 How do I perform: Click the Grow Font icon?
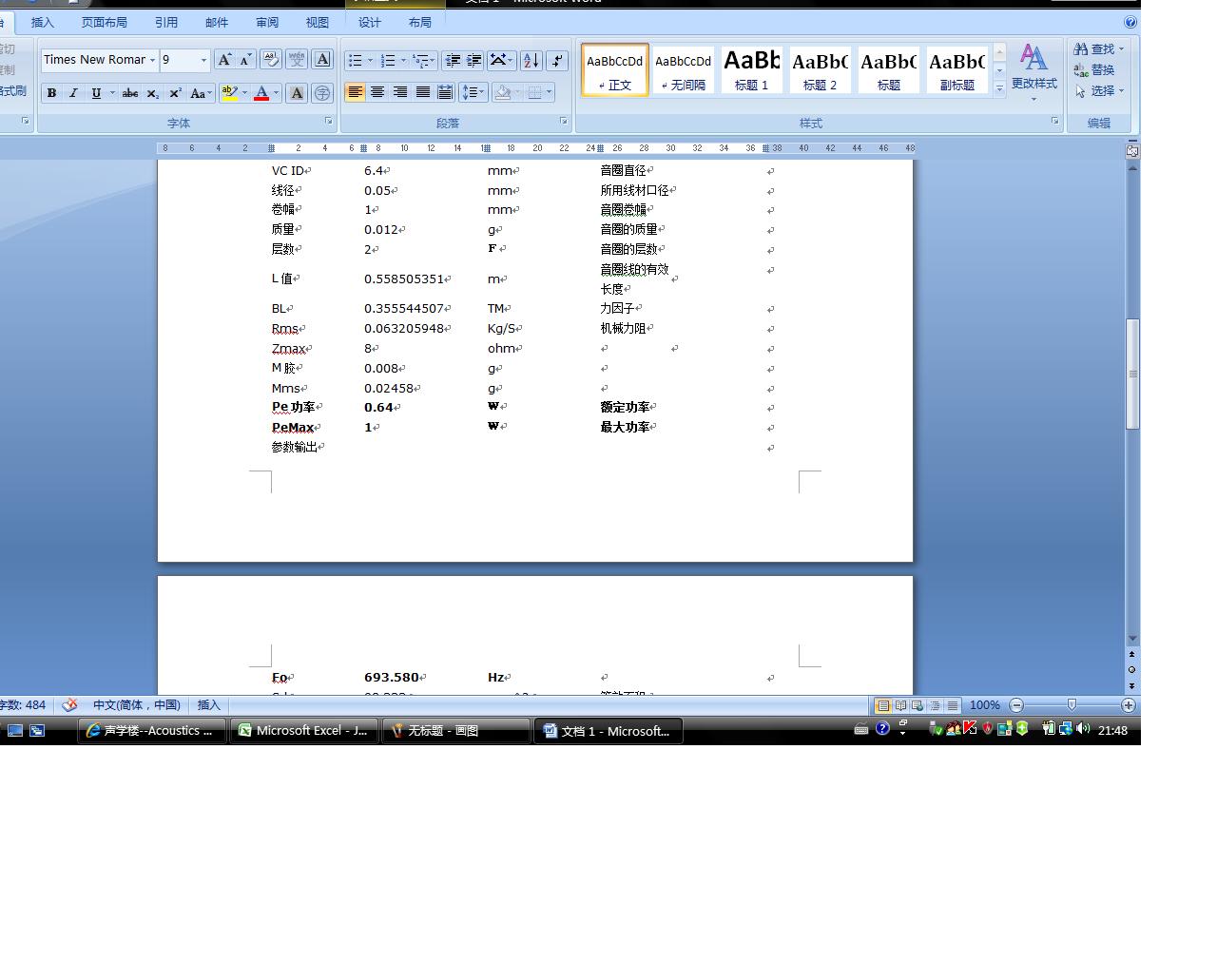(224, 60)
